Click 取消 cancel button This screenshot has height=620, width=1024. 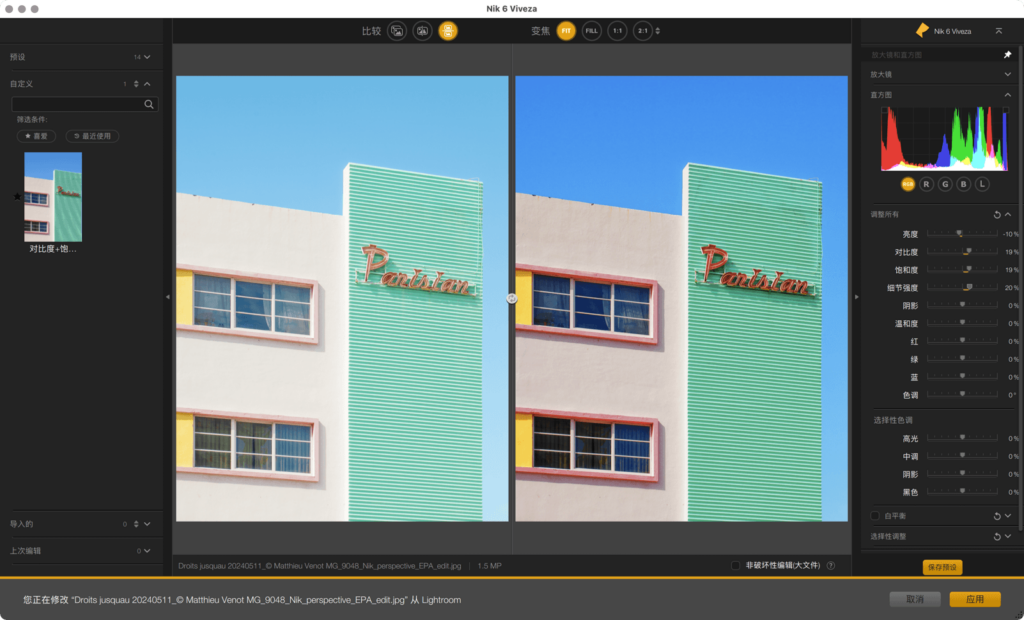915,599
